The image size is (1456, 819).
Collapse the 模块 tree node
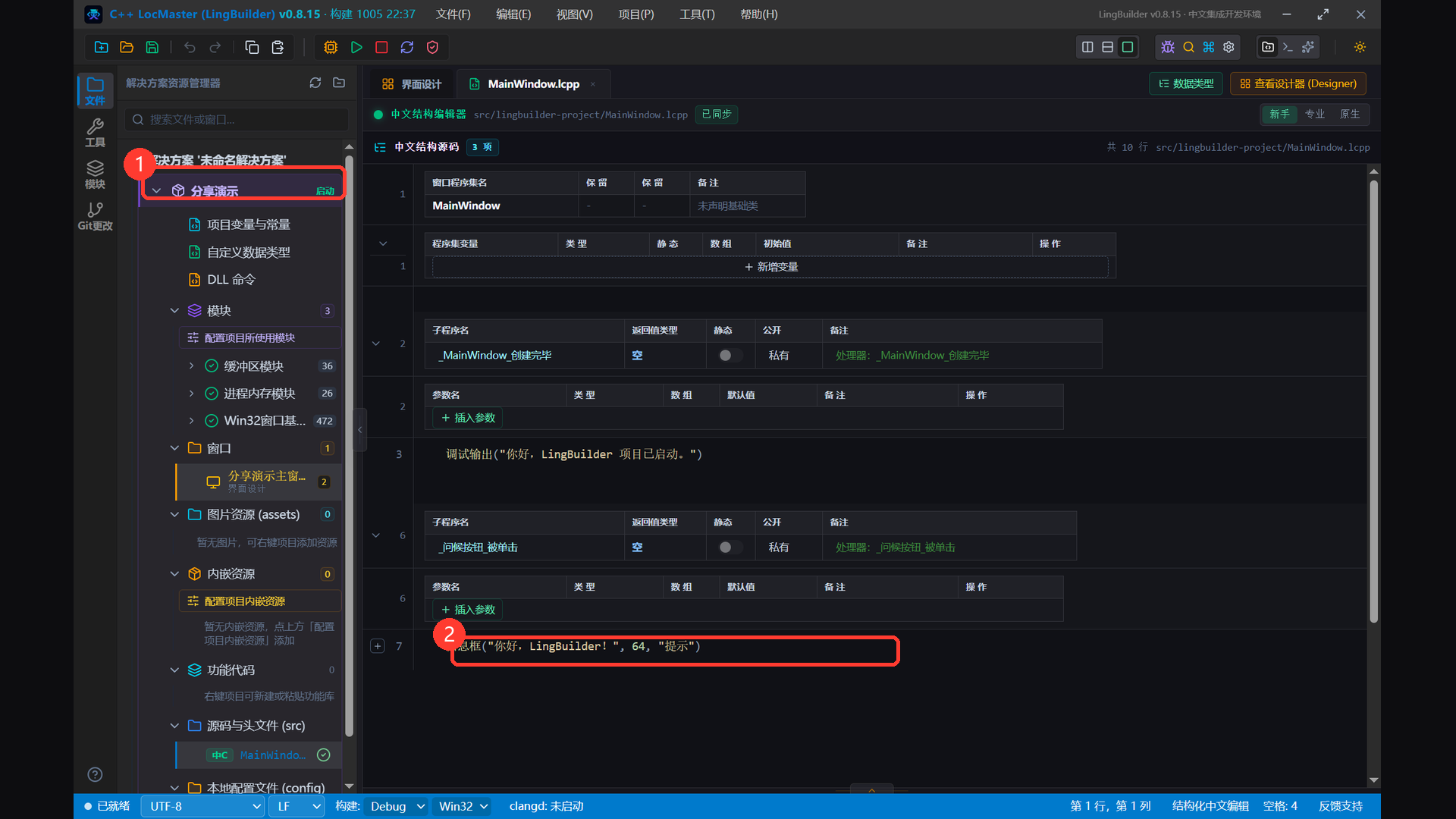174,311
